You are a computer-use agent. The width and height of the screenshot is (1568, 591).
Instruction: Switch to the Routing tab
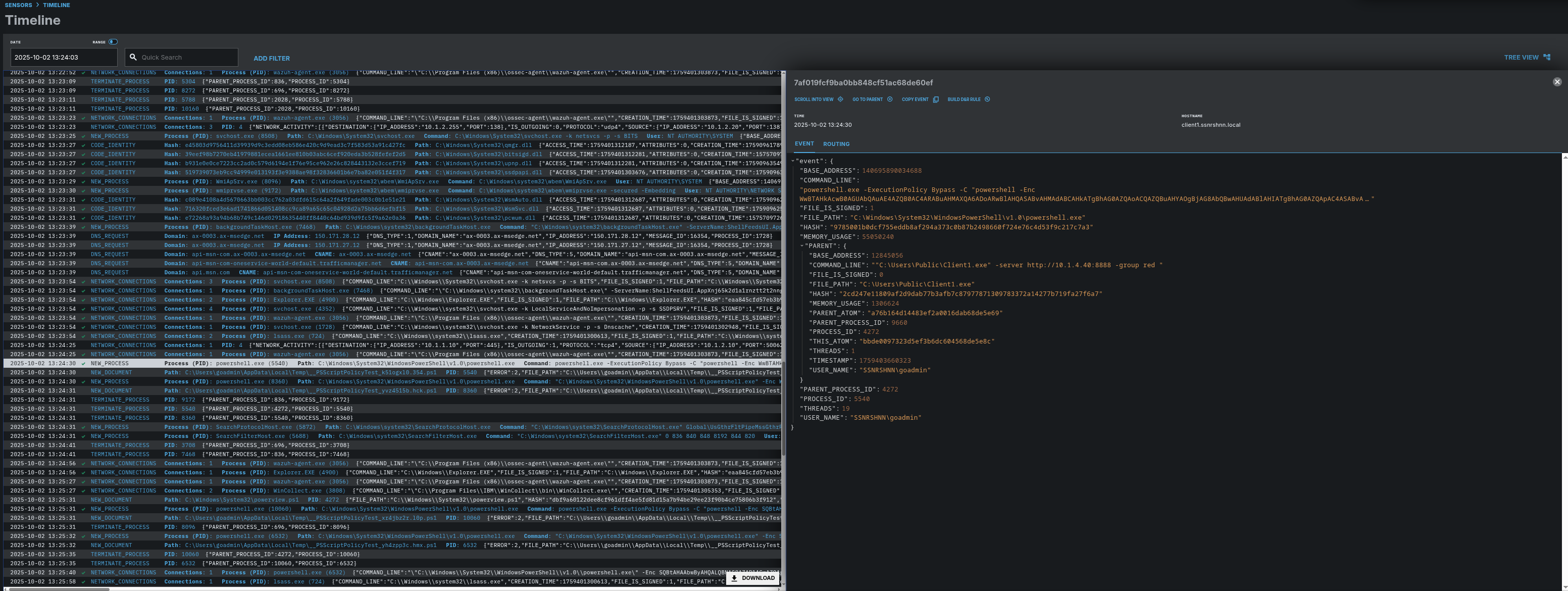tap(836, 144)
